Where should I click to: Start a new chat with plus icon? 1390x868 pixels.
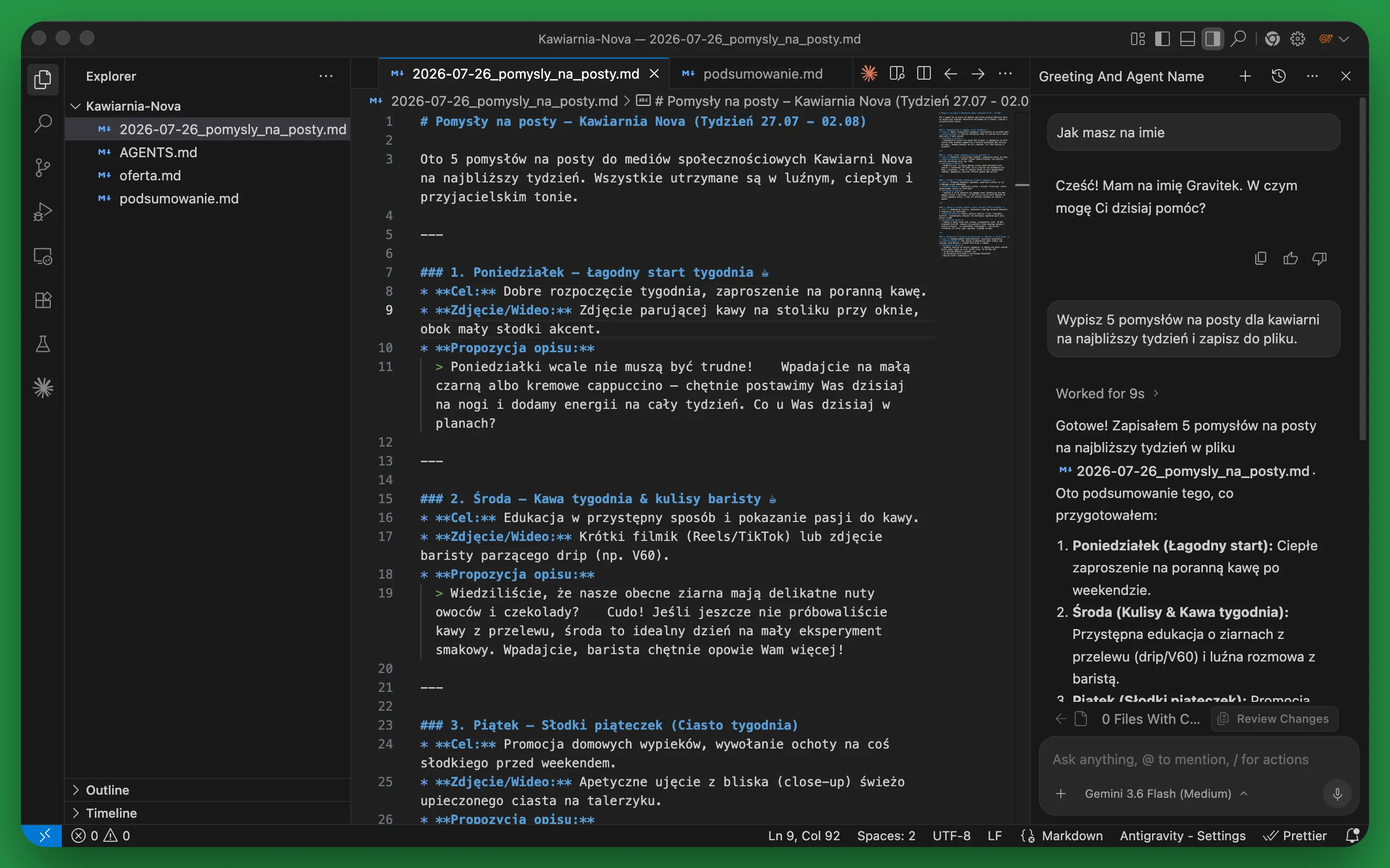[1245, 77]
